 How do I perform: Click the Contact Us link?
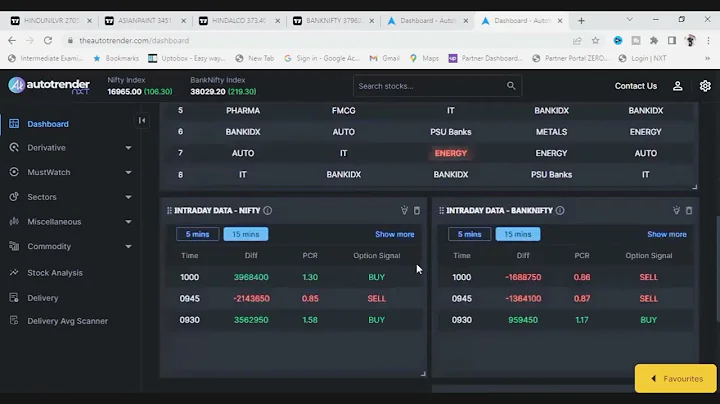tap(636, 86)
